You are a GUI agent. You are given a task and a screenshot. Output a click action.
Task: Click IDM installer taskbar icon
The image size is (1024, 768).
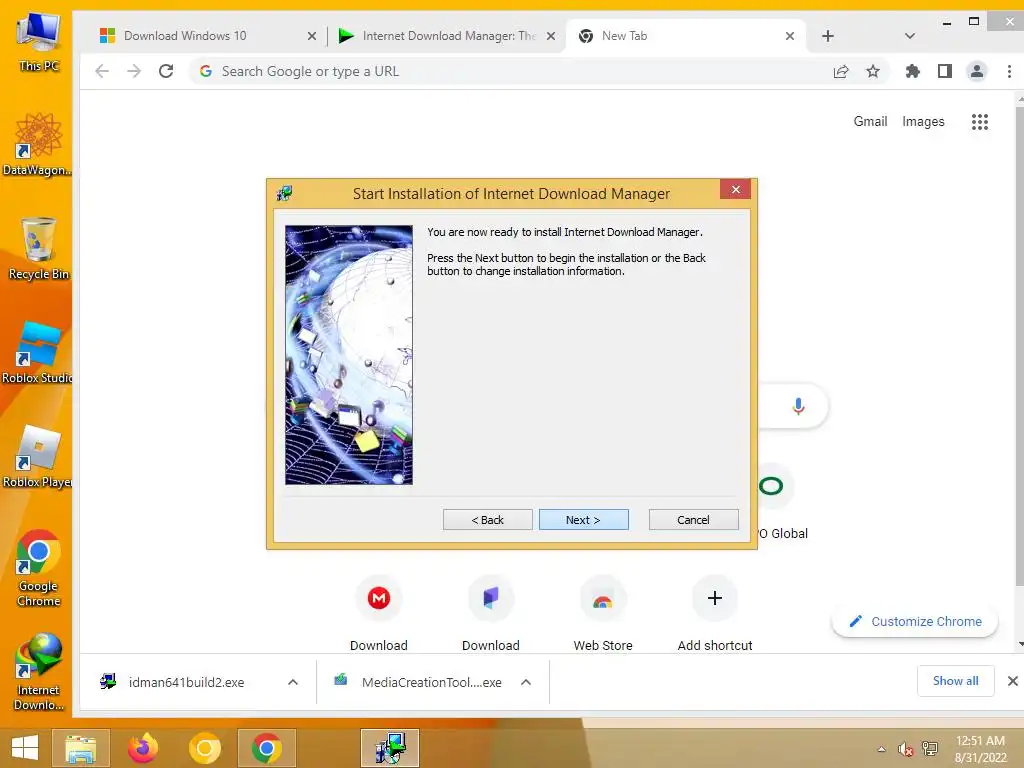390,748
